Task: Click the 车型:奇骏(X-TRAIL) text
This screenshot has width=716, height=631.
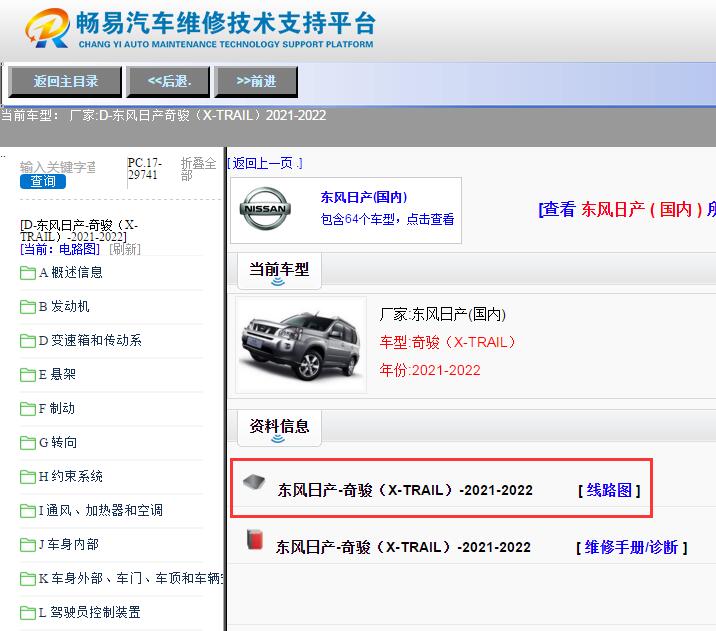Action: click(448, 342)
